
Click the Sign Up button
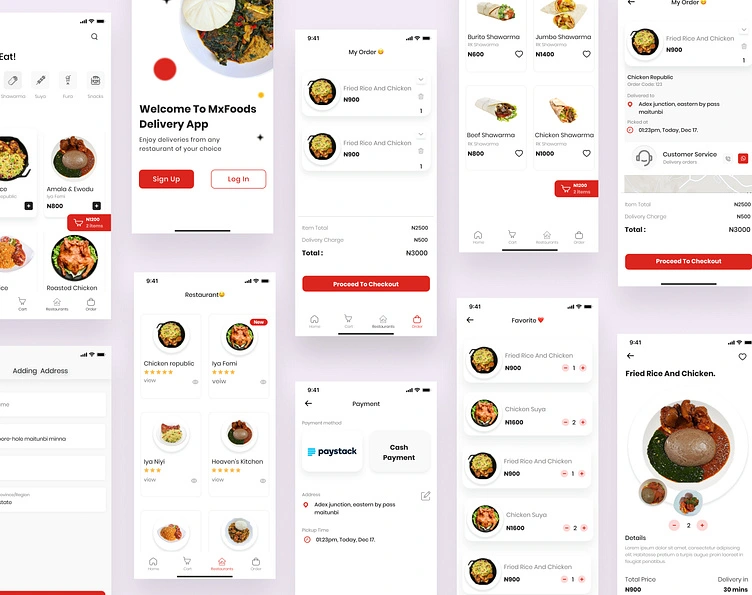(166, 179)
